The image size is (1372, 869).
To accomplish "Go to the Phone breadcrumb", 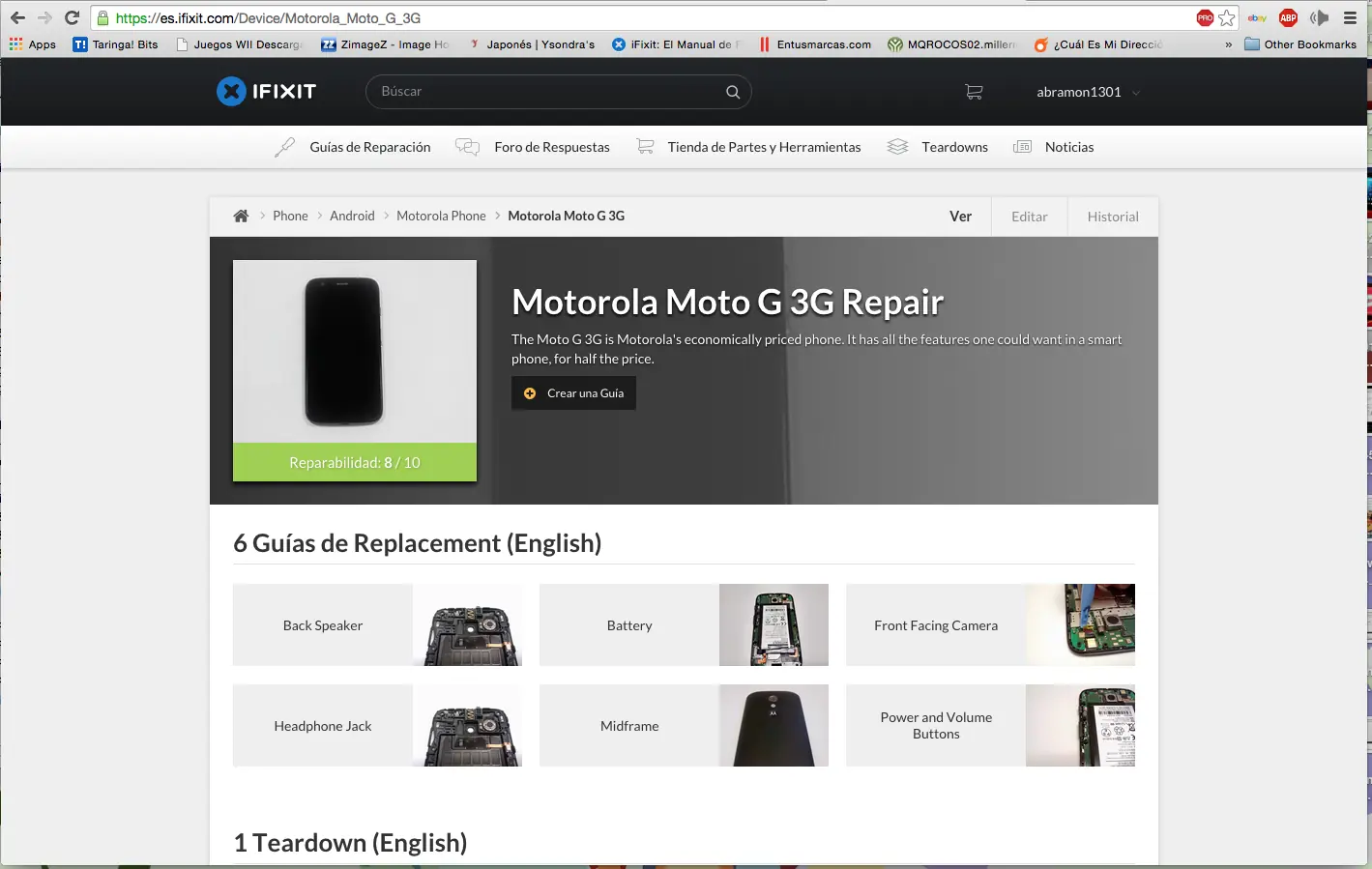I will pyautogui.click(x=290, y=216).
